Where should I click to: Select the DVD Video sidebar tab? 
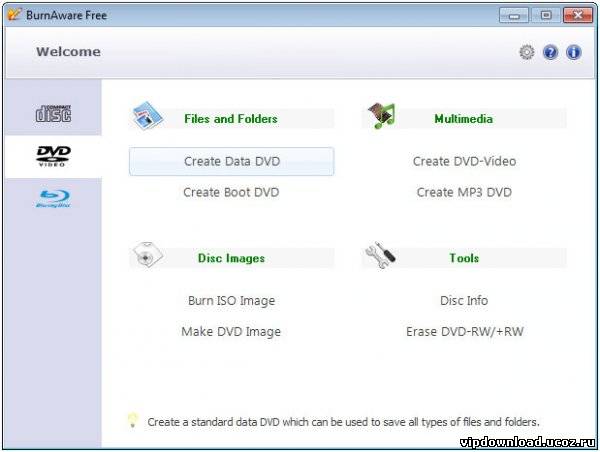[x=54, y=156]
